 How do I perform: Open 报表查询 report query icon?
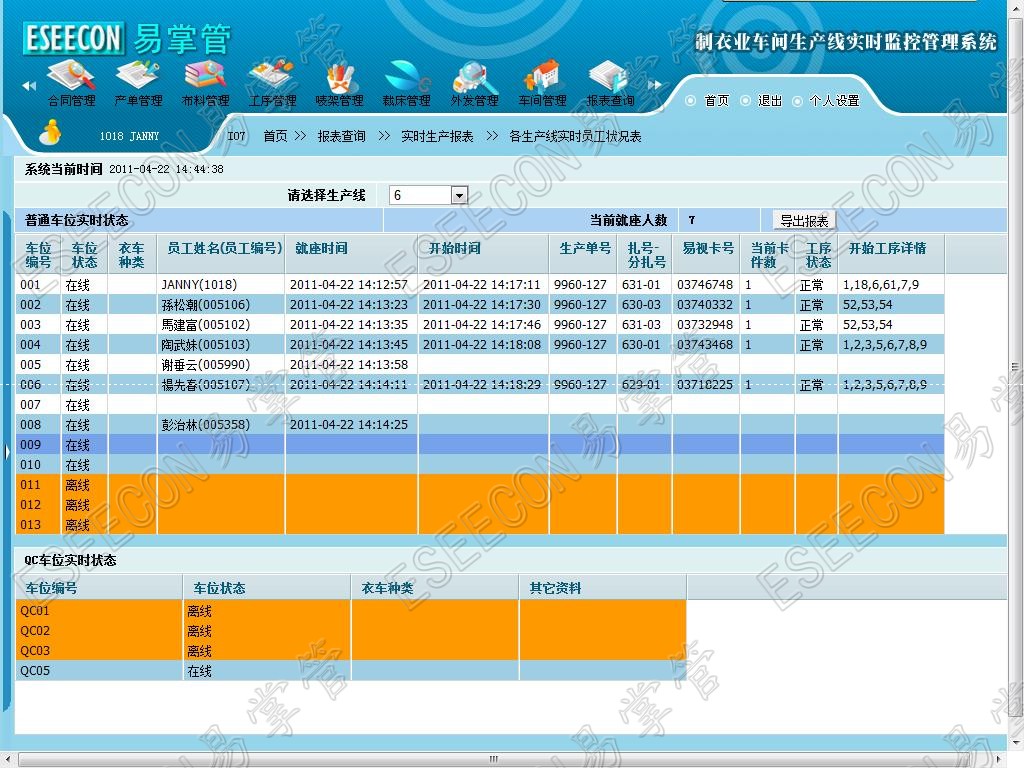click(x=609, y=82)
